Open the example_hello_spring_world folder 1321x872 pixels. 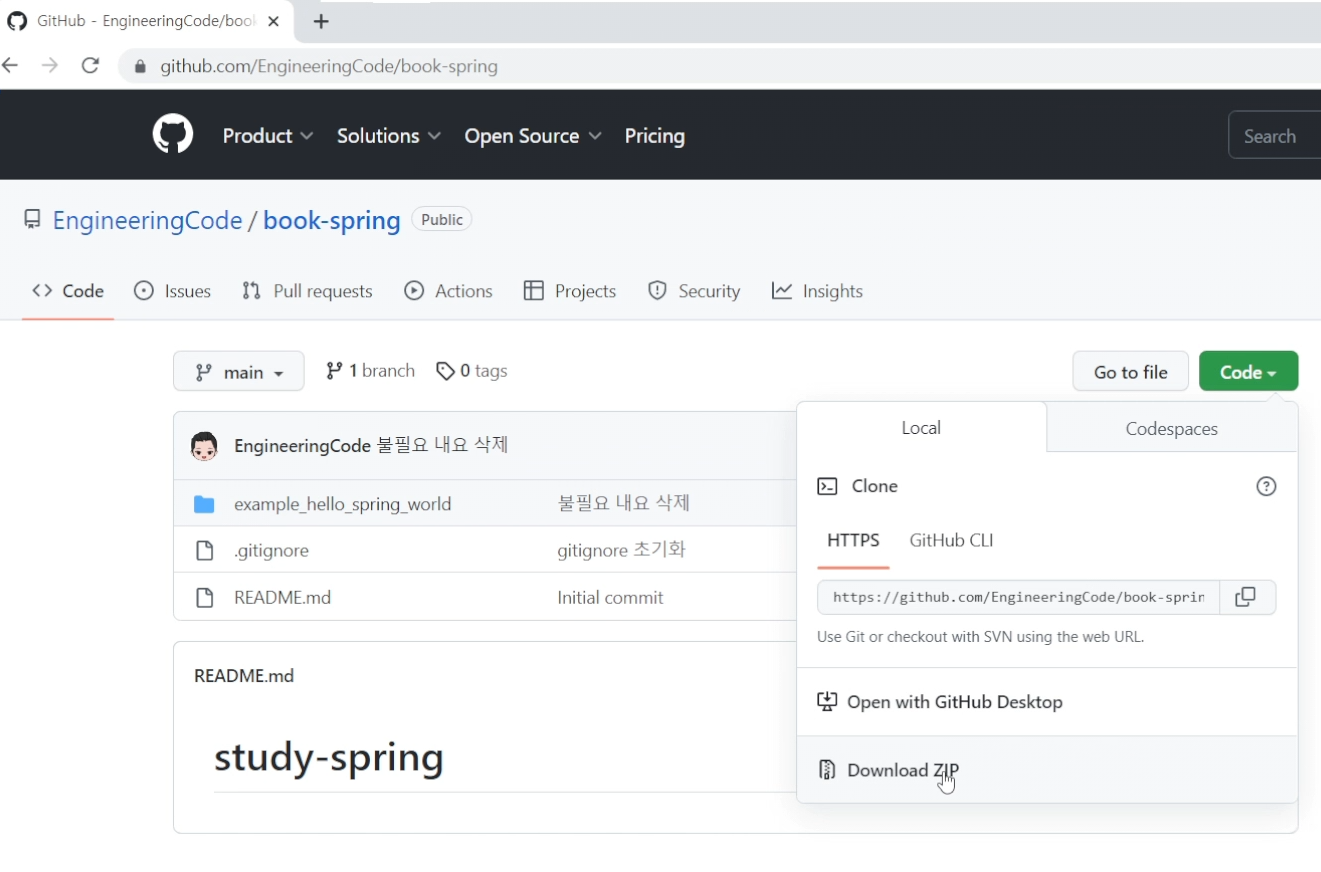tap(342, 504)
